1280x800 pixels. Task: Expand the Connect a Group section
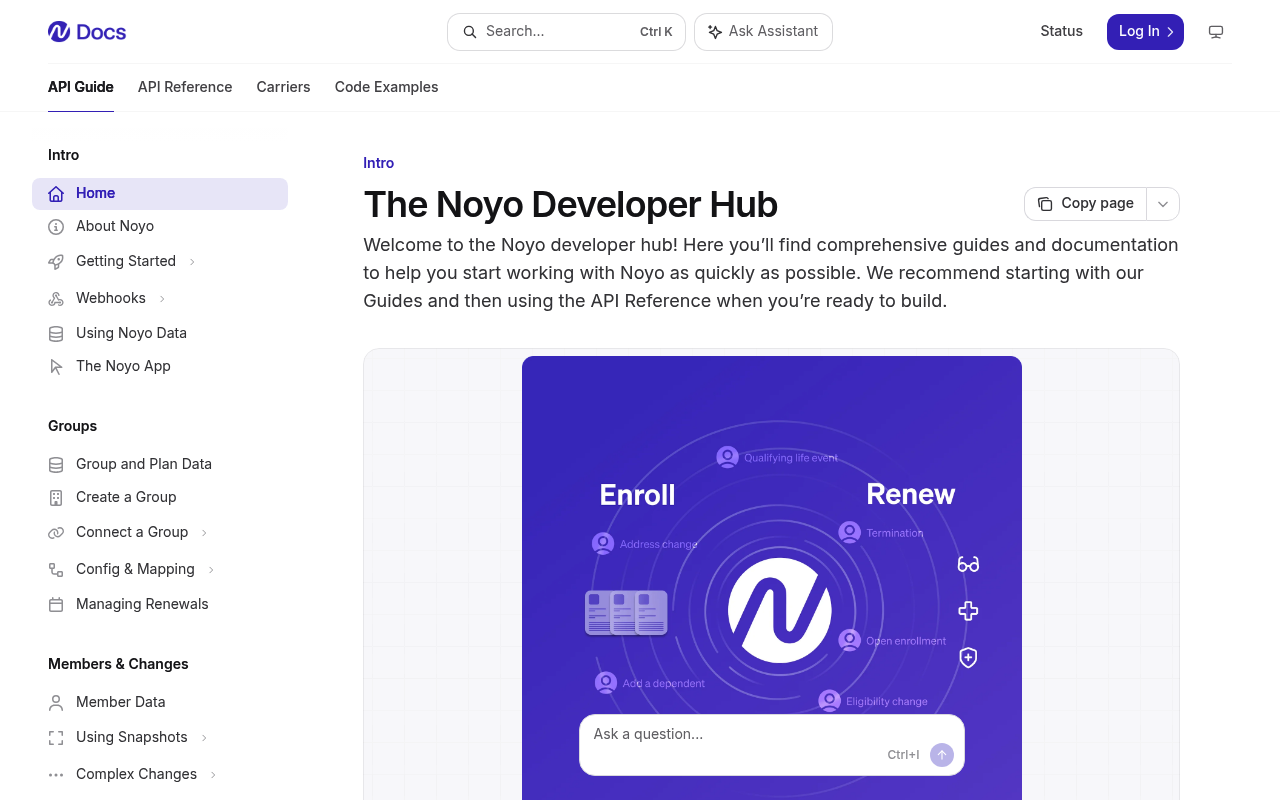(x=204, y=533)
